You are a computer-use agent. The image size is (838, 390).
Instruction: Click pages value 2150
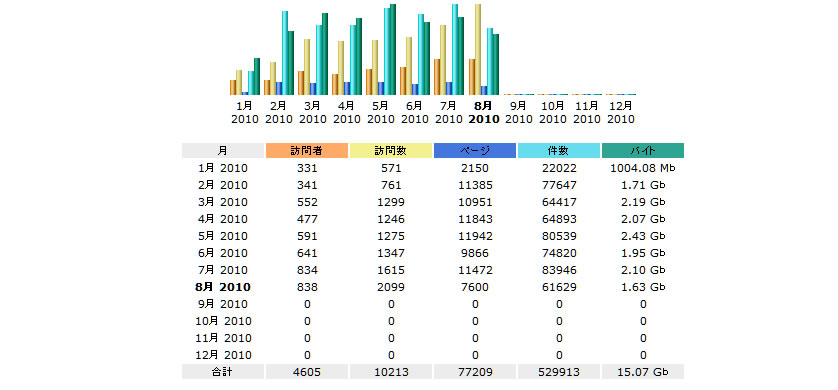[475, 168]
